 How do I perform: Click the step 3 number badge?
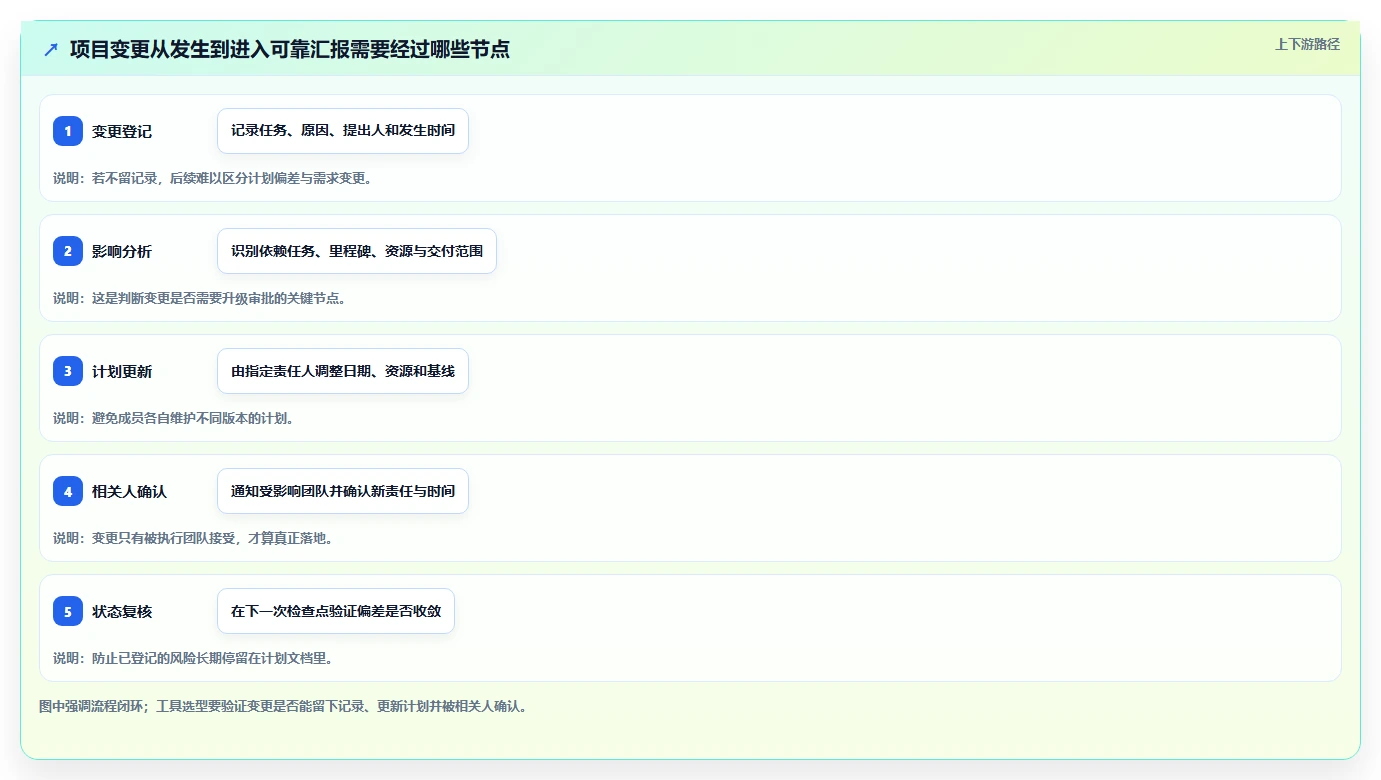(68, 371)
